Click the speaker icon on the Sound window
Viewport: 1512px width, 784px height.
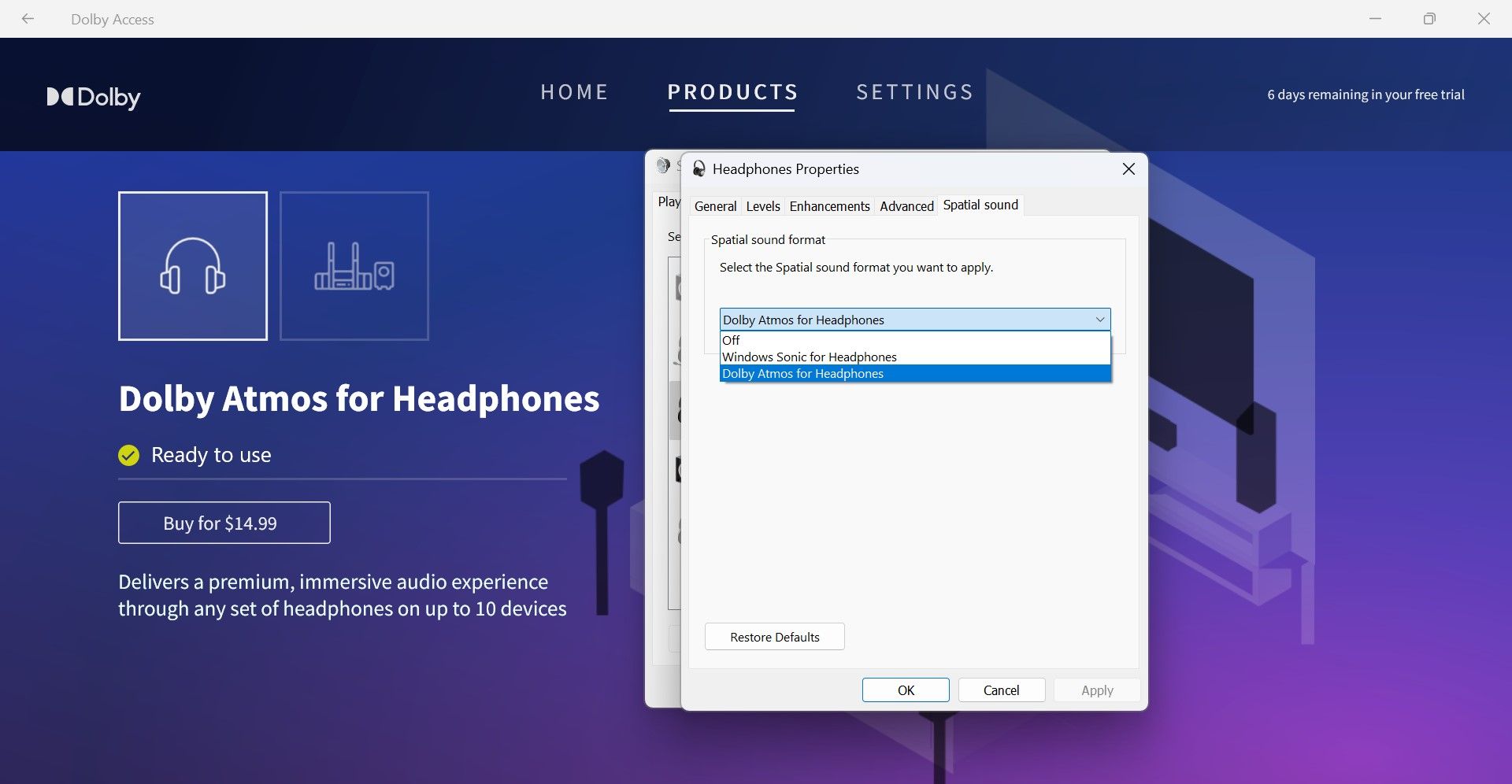click(662, 165)
